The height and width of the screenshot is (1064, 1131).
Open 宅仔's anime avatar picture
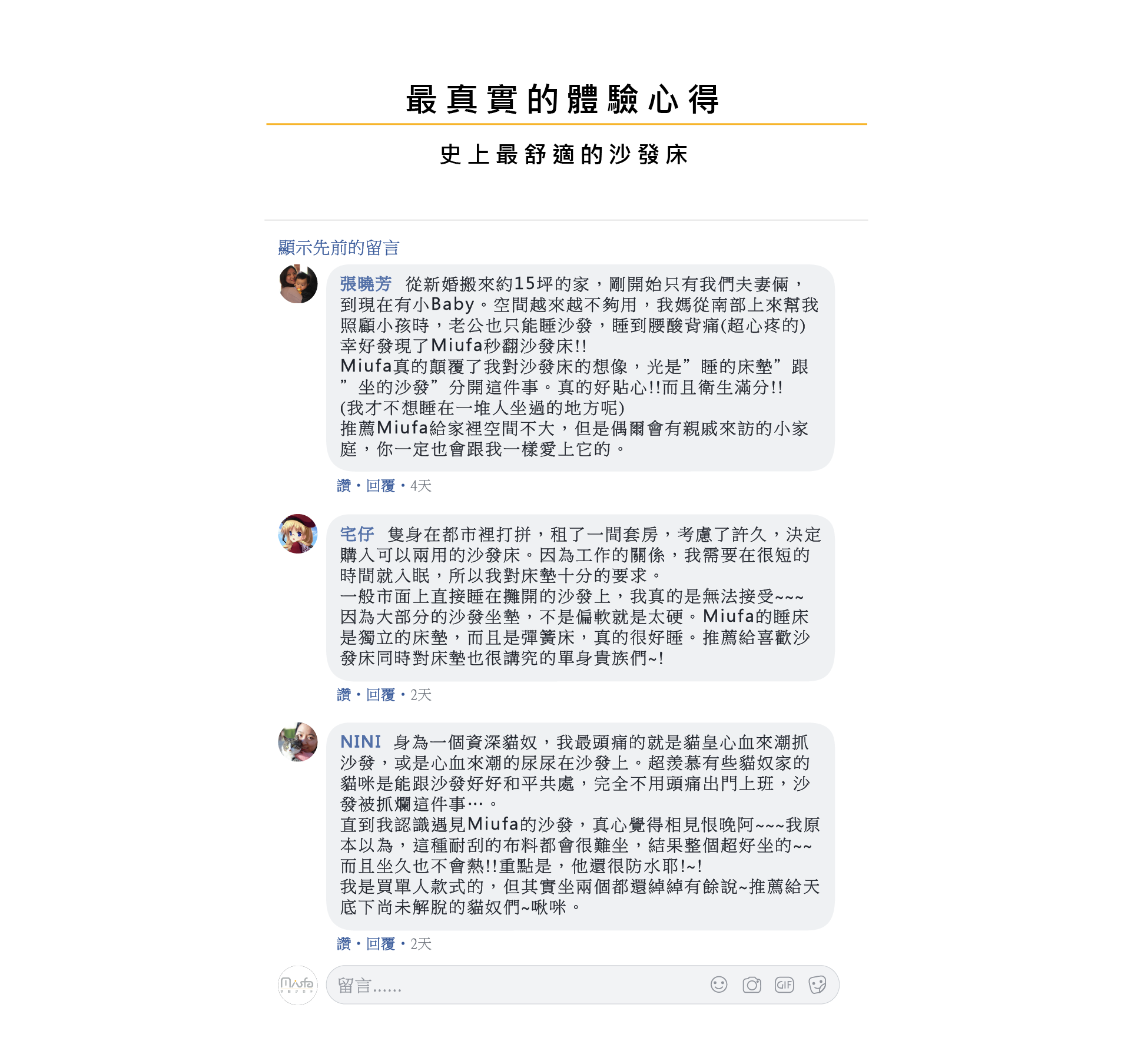tap(298, 533)
